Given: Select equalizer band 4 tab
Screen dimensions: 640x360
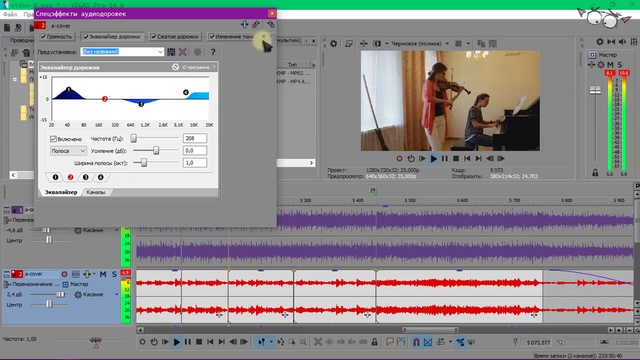Looking at the screenshot, I should 100,177.
